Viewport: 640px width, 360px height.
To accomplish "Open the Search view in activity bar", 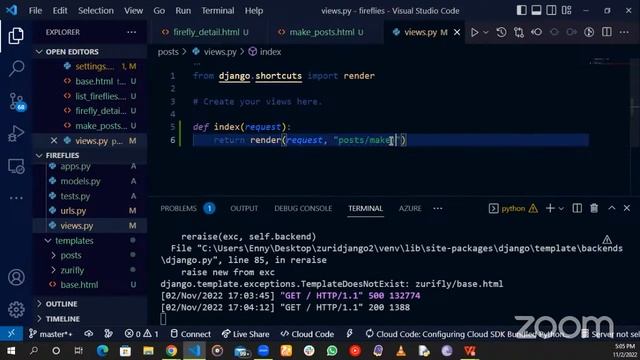I will (16, 68).
